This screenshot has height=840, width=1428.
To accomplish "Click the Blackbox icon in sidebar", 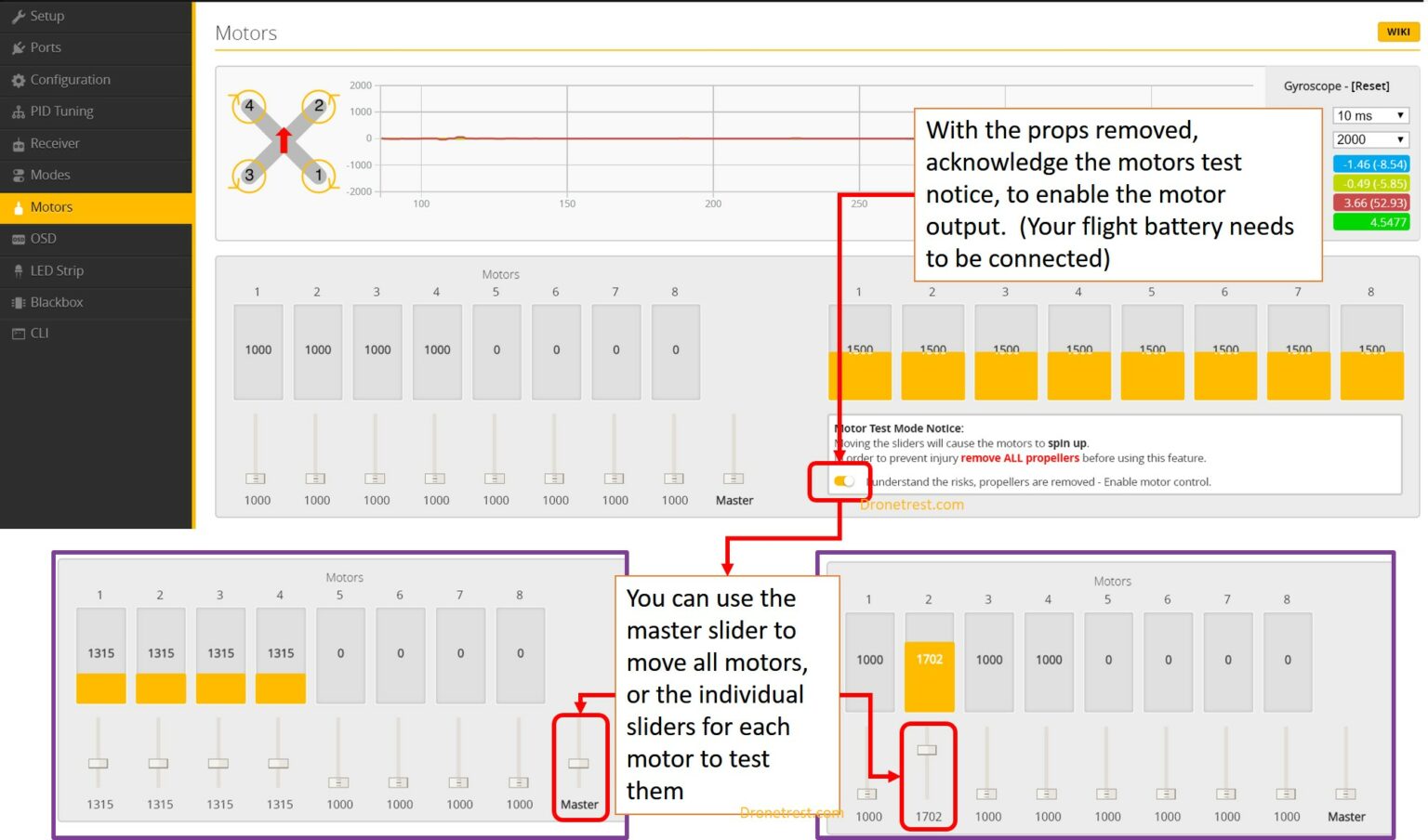I will pyautogui.click(x=18, y=303).
